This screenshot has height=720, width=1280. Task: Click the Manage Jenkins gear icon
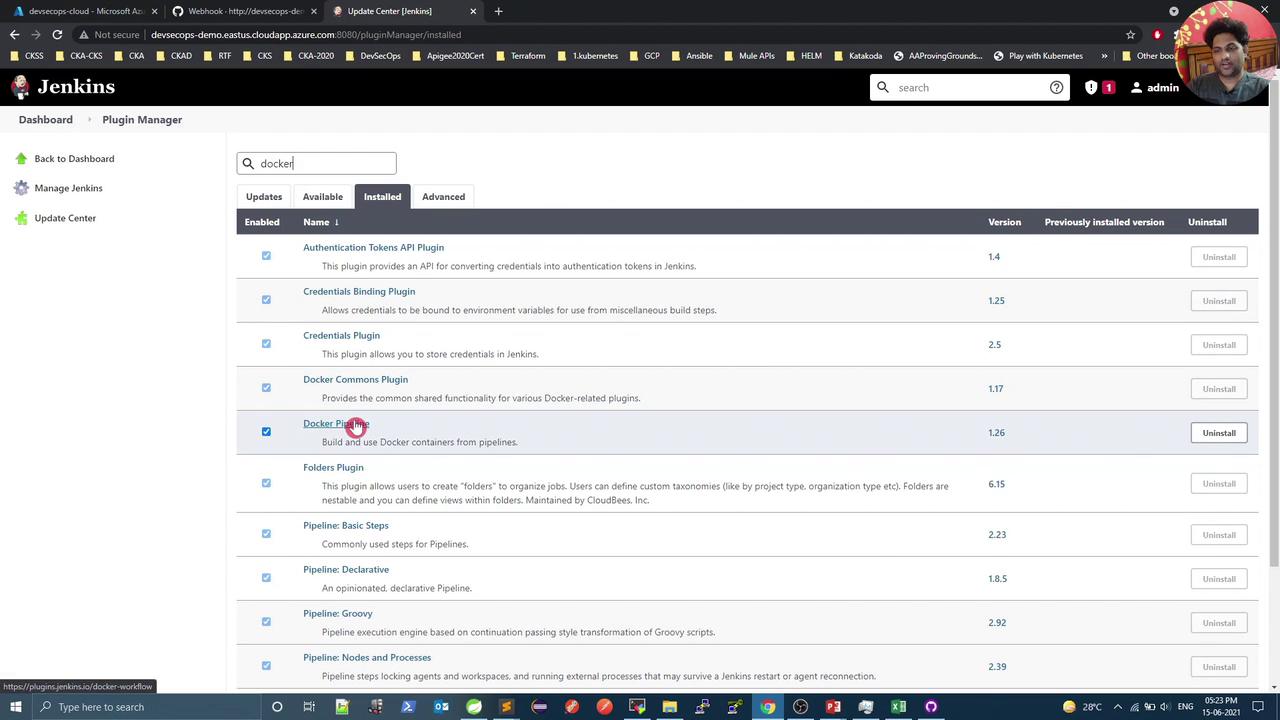pyautogui.click(x=21, y=188)
